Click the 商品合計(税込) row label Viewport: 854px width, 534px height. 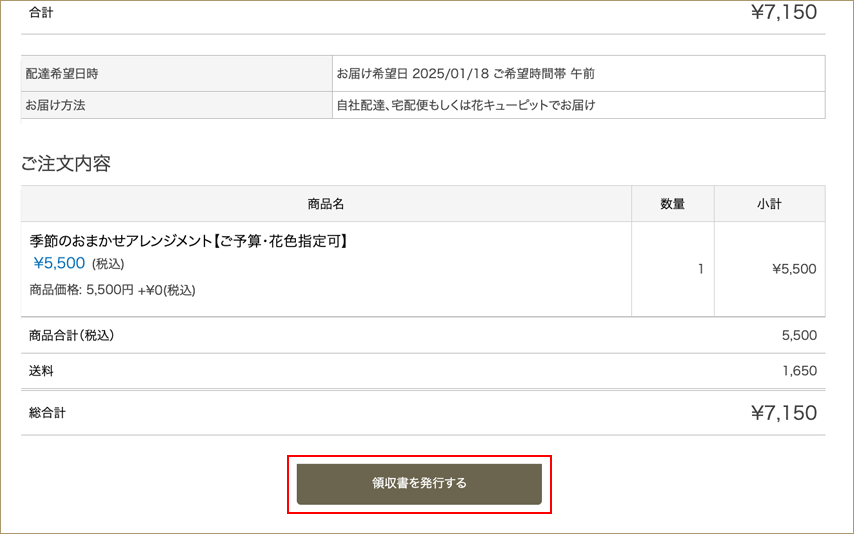tap(71, 335)
